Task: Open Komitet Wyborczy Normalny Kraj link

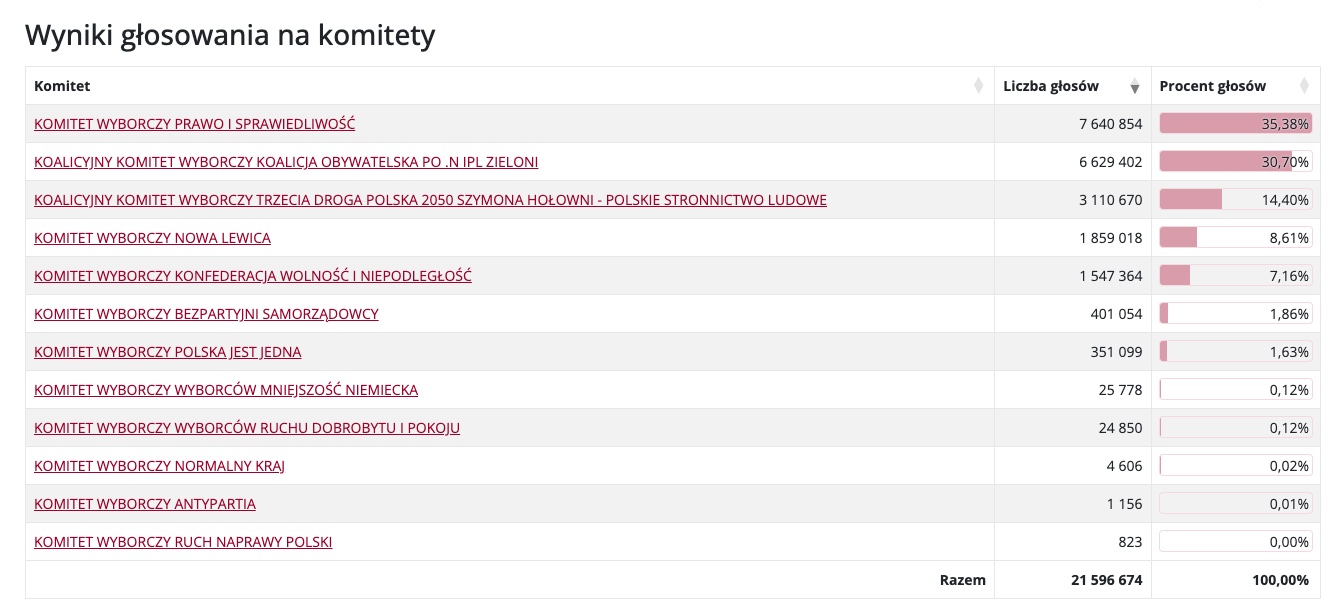Action: (x=159, y=466)
